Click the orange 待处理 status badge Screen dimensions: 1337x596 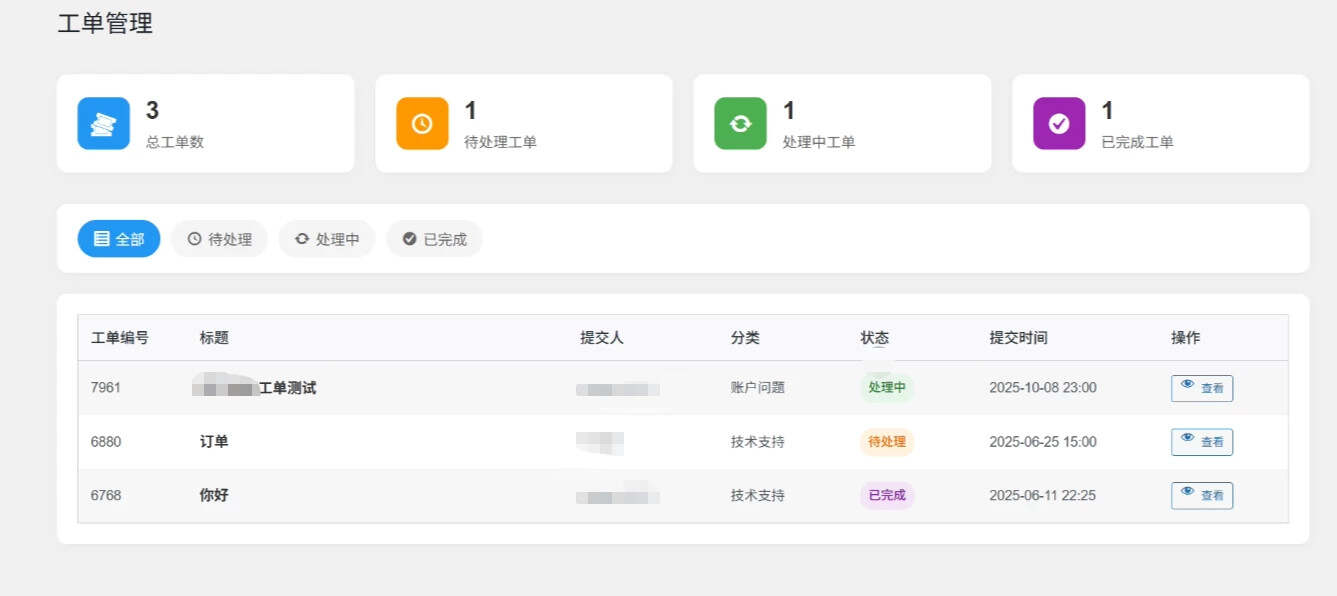point(887,442)
